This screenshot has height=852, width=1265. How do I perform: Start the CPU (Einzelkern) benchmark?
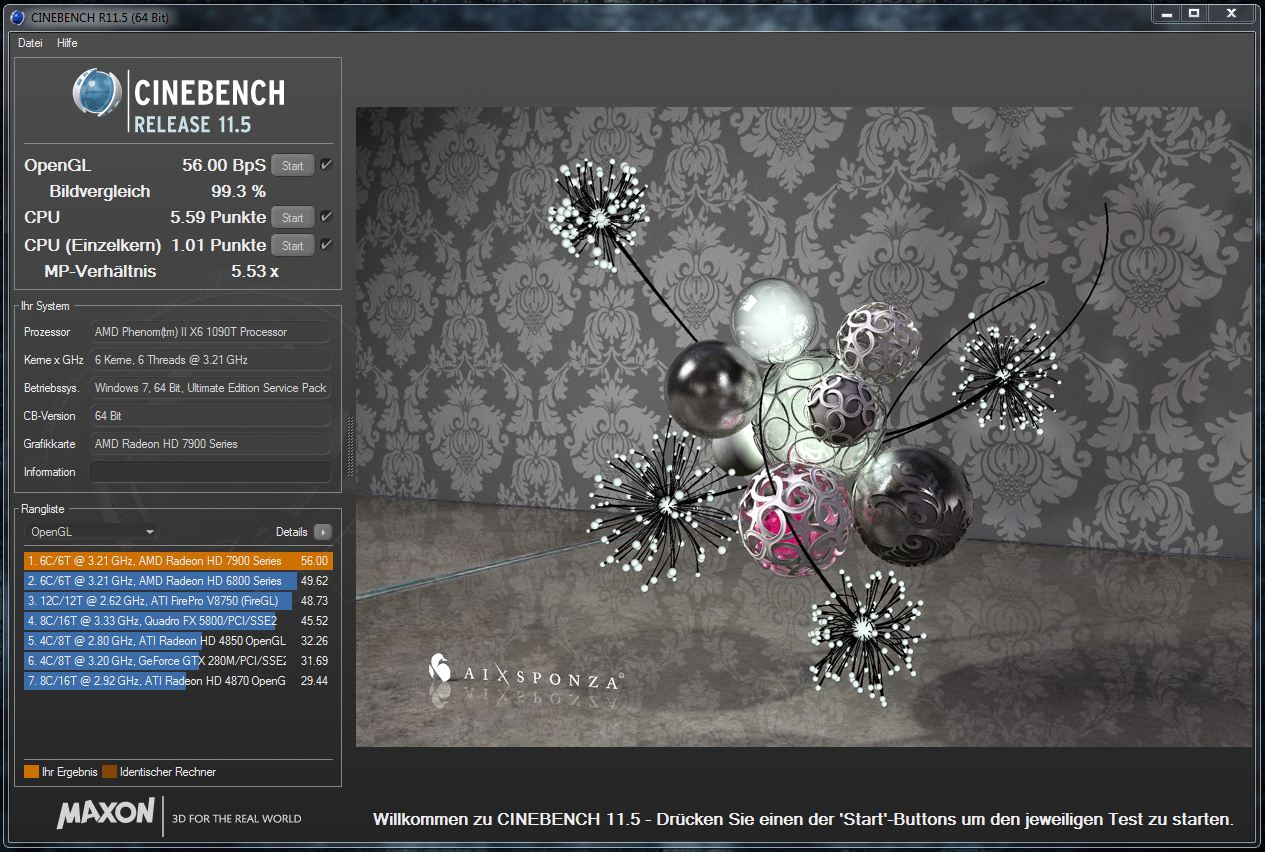[293, 245]
